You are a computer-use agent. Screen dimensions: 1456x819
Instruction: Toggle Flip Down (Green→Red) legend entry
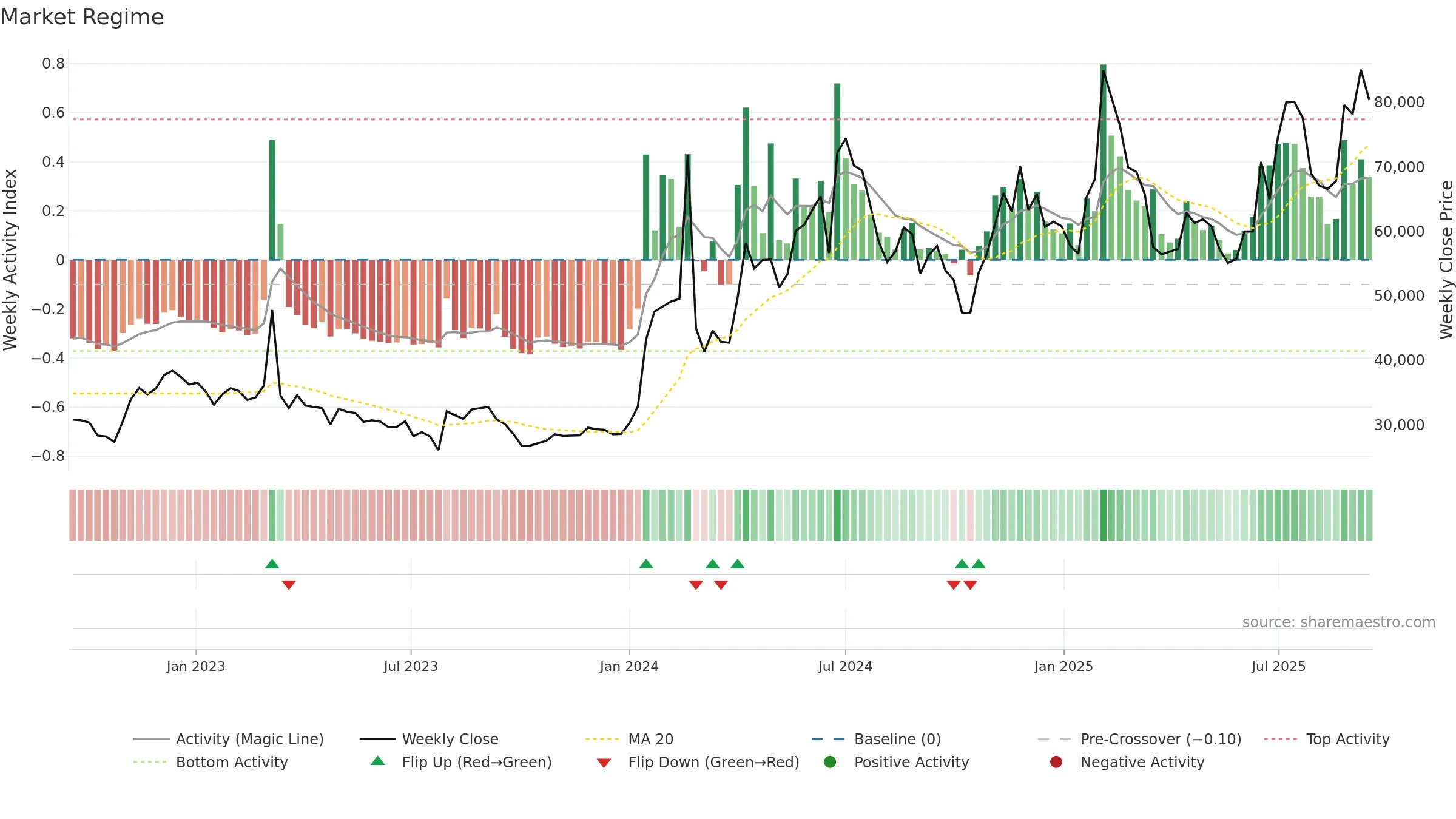click(x=698, y=762)
